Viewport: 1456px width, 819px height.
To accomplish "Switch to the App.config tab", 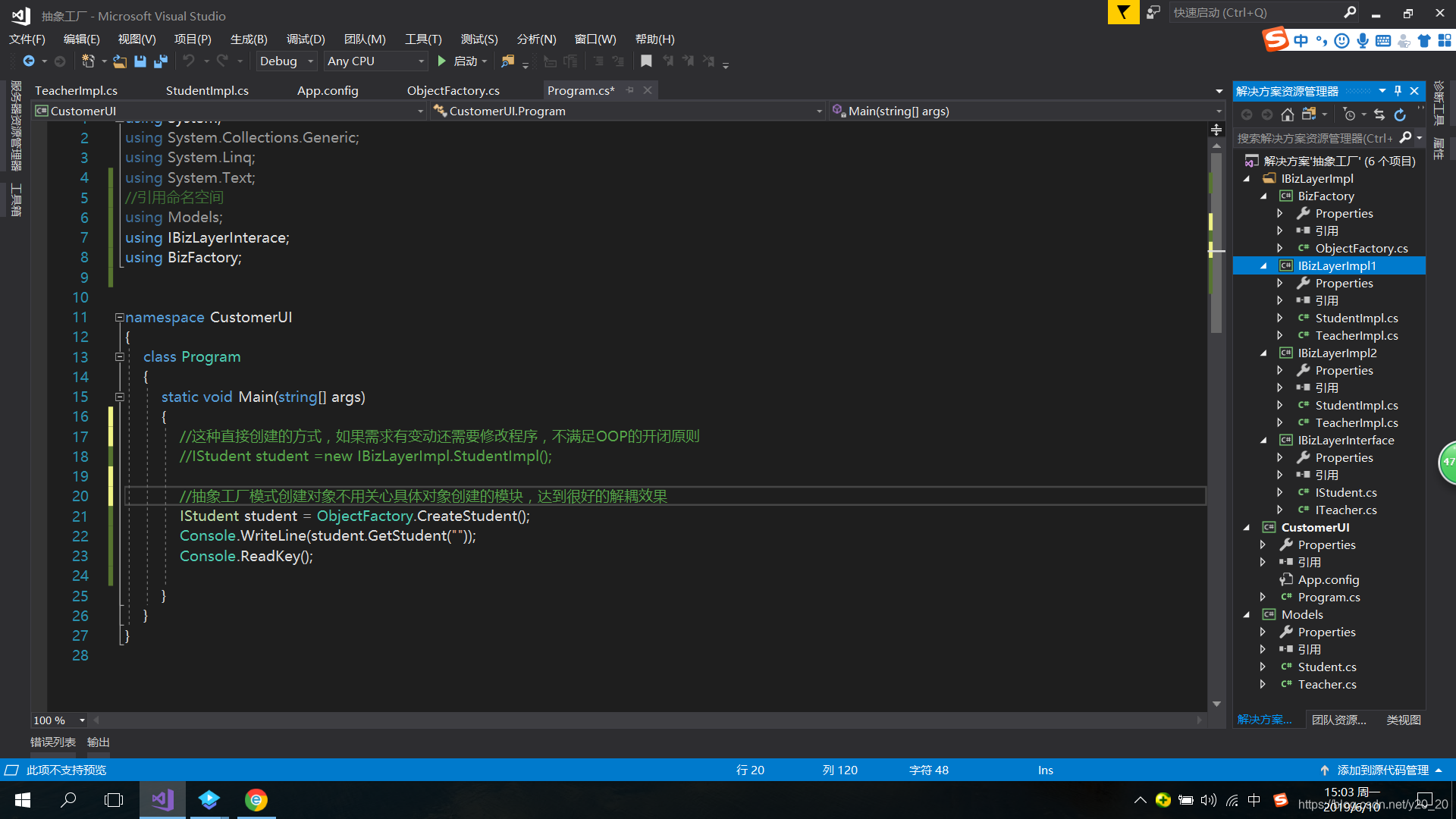I will tap(328, 91).
